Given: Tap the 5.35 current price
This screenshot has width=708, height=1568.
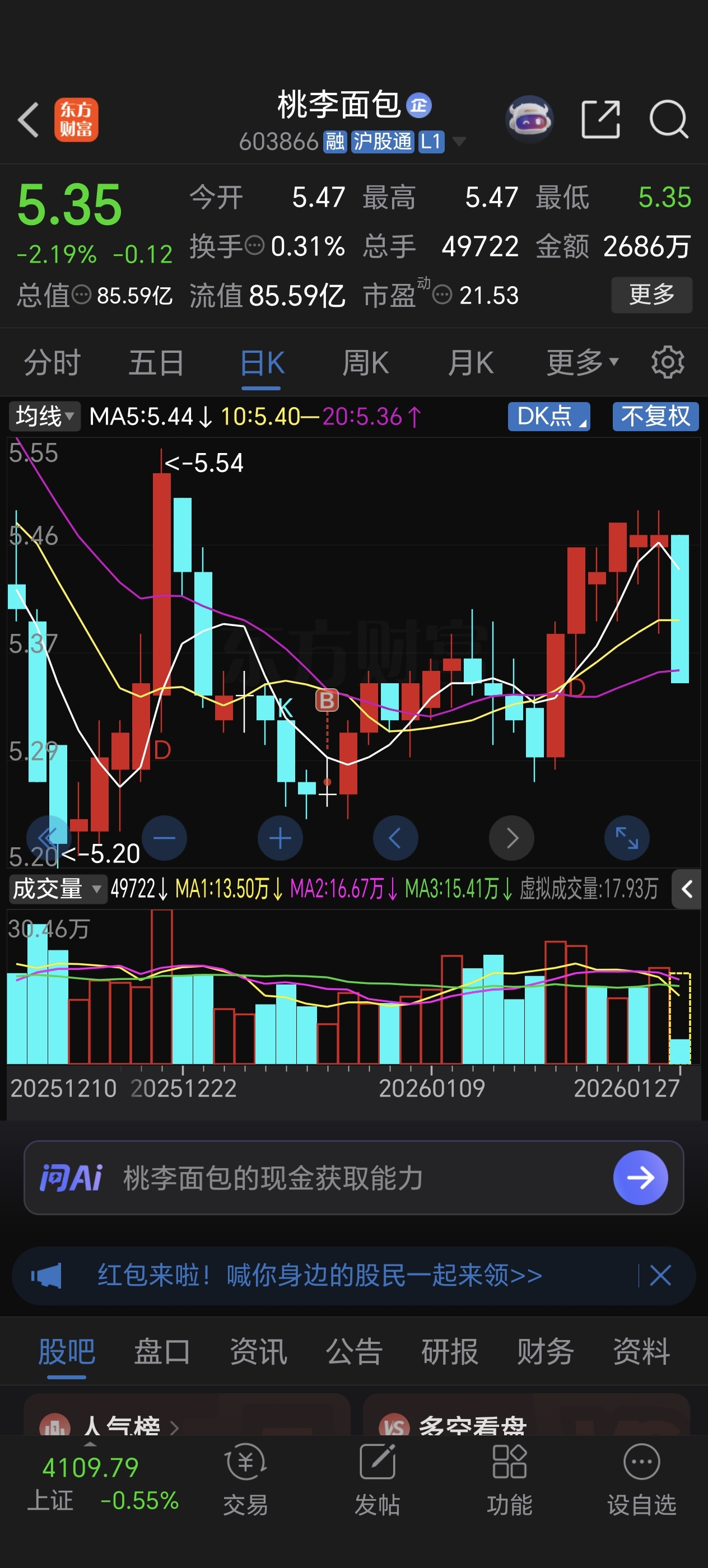Looking at the screenshot, I should (x=69, y=204).
